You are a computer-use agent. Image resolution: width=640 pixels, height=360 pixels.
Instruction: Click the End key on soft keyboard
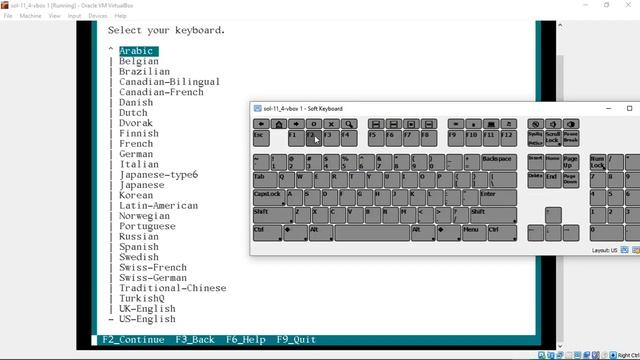[553, 180]
